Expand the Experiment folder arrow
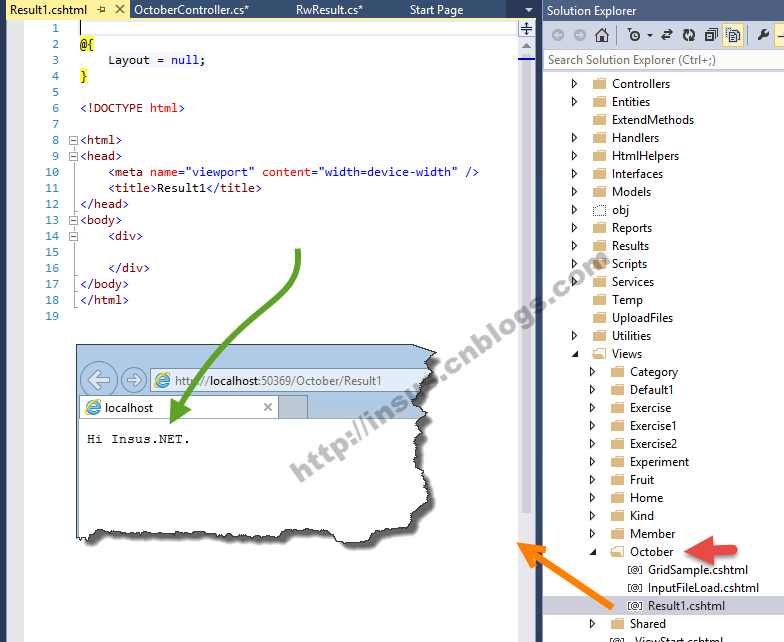 pyautogui.click(x=592, y=462)
